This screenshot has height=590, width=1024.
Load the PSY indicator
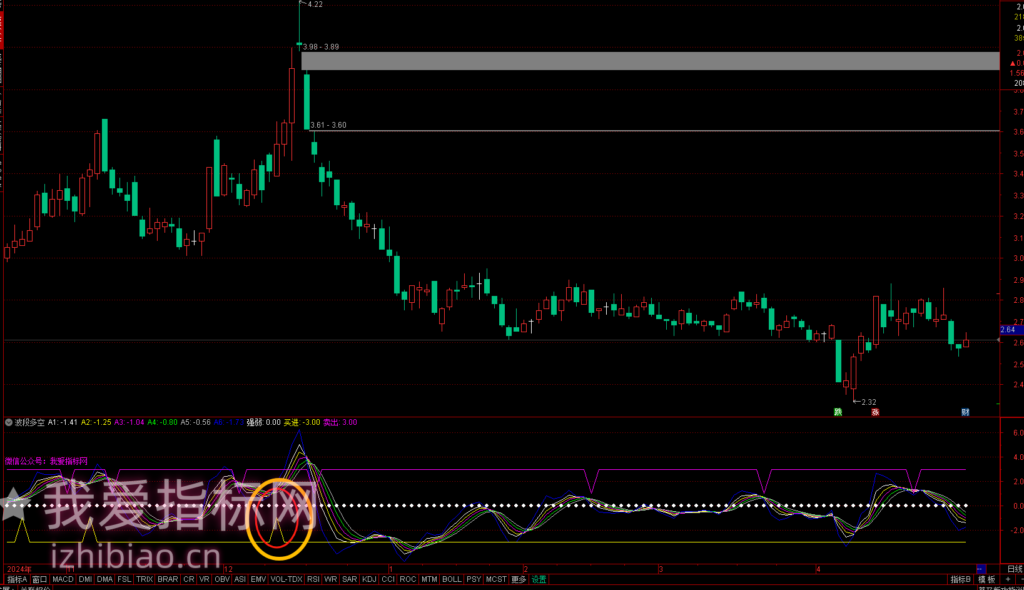473,580
